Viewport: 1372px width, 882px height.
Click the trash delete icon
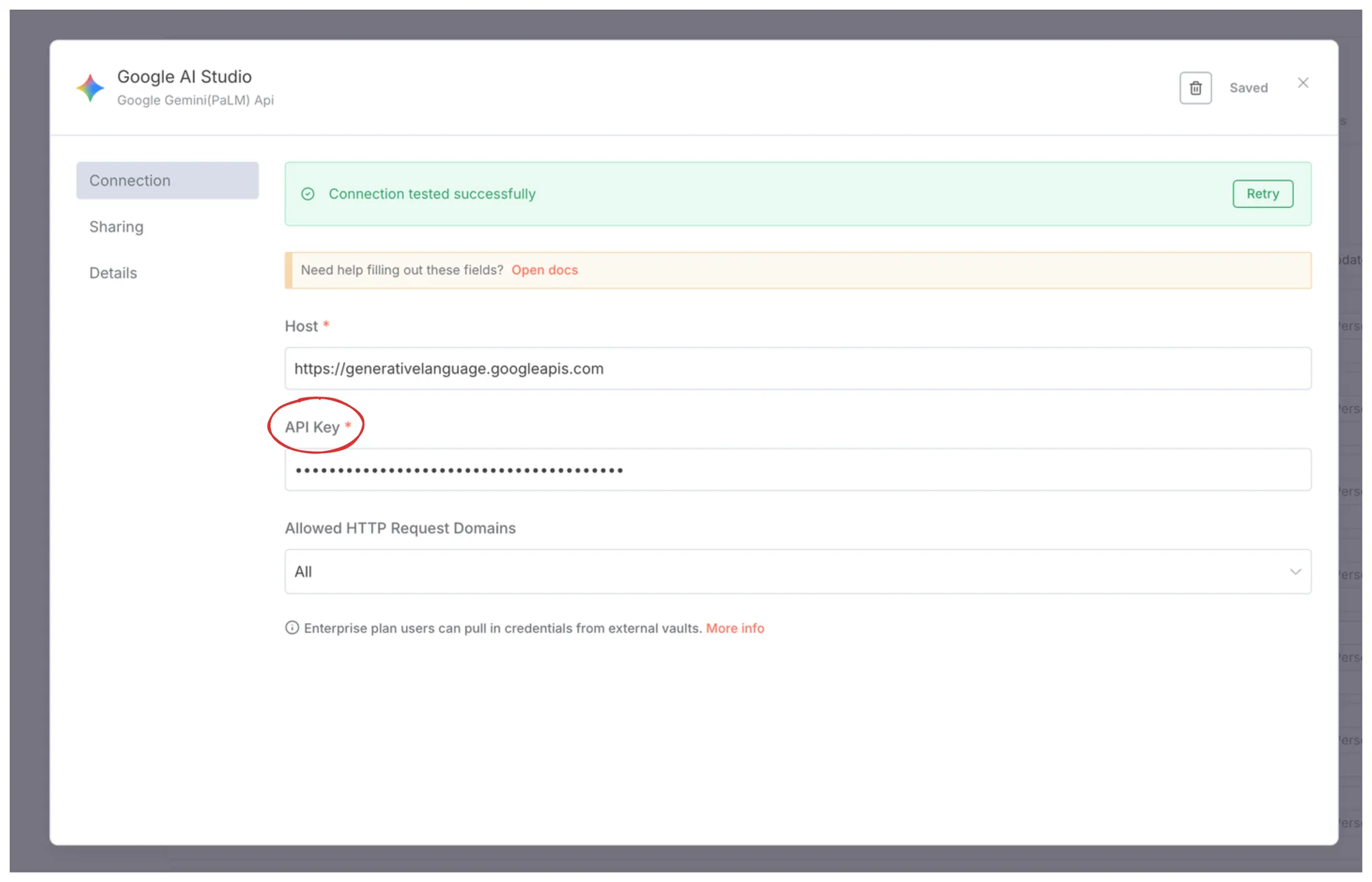tap(1195, 88)
